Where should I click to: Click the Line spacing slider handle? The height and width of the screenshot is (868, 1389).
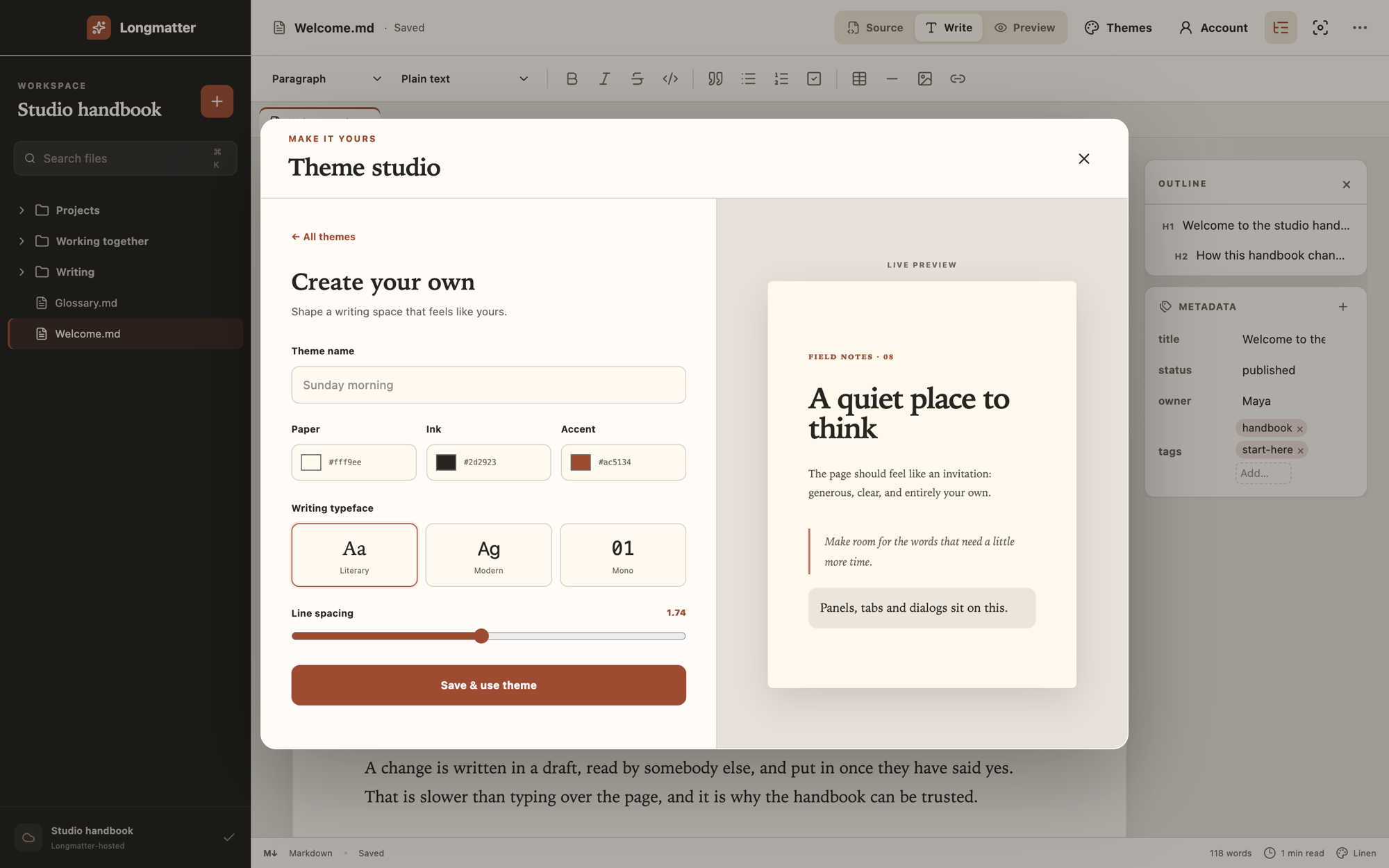point(481,636)
